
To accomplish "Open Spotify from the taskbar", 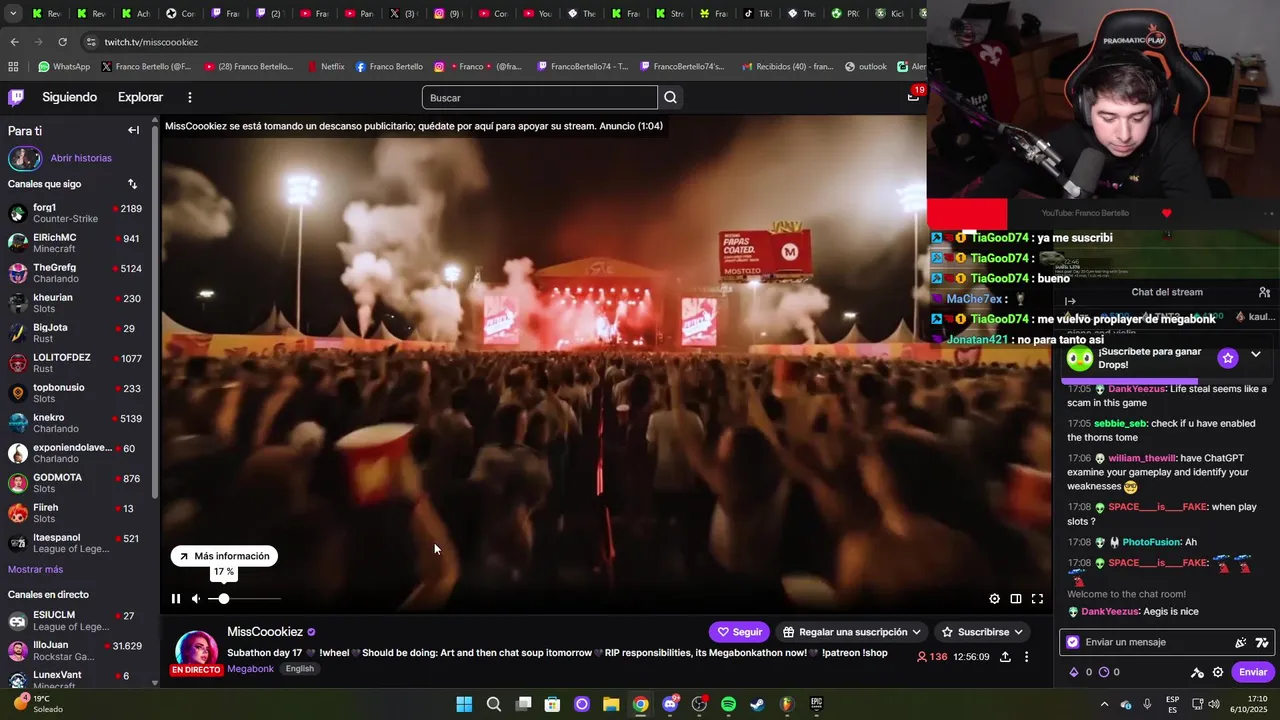I will coord(728,704).
